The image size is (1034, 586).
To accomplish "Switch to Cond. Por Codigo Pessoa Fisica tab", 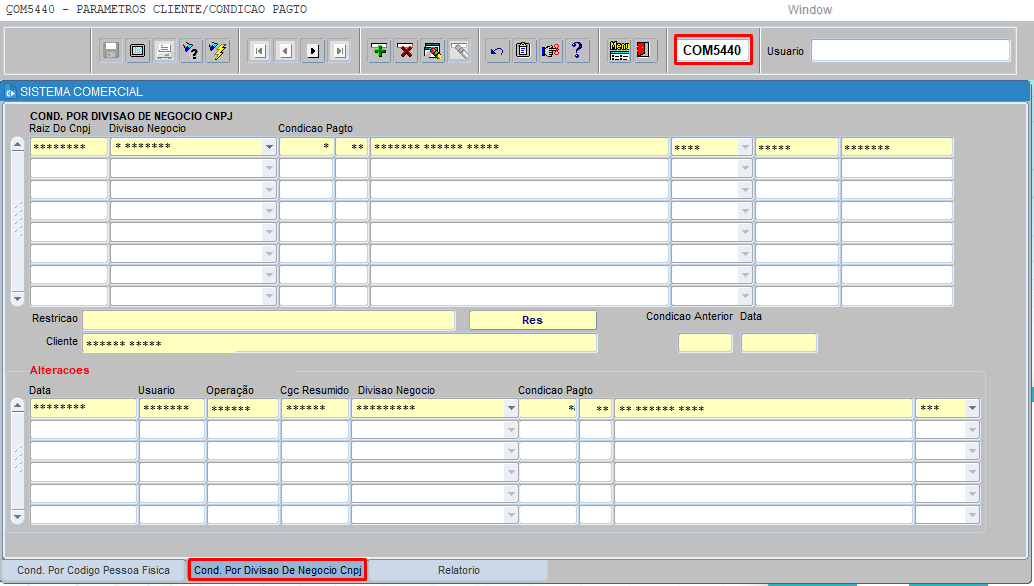I will tap(94, 570).
